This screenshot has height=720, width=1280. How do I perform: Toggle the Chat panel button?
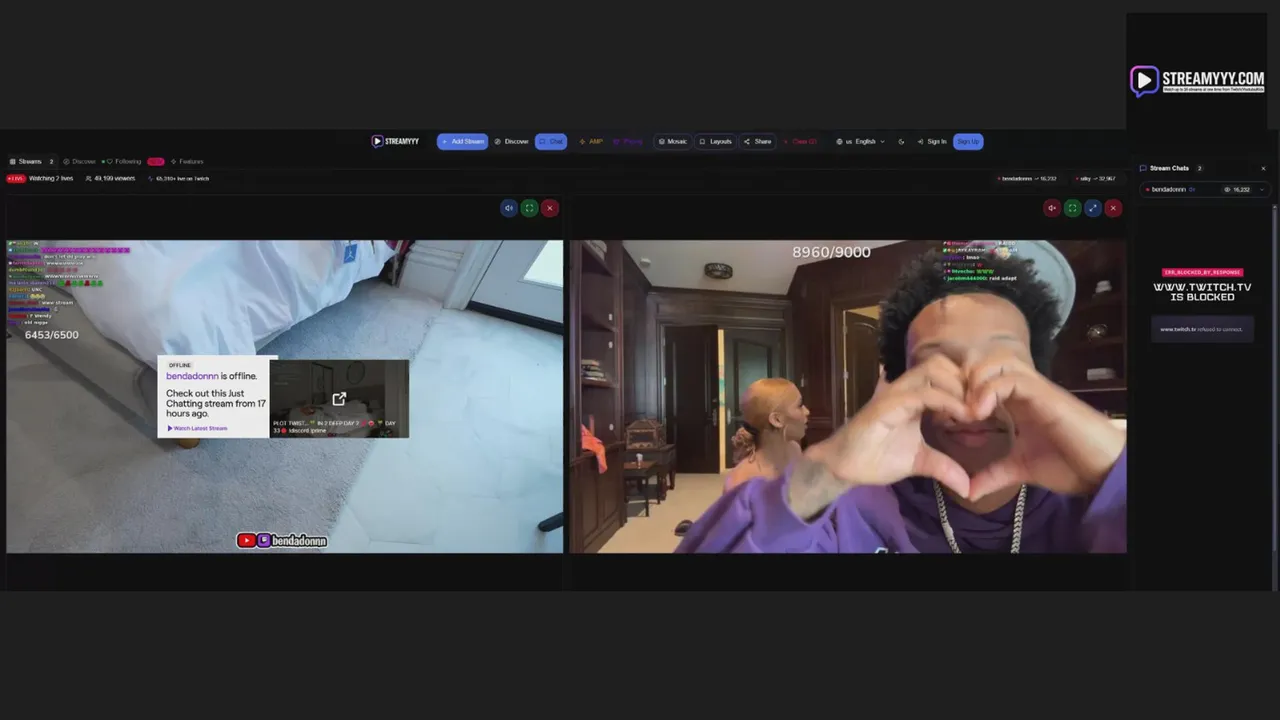click(x=551, y=141)
